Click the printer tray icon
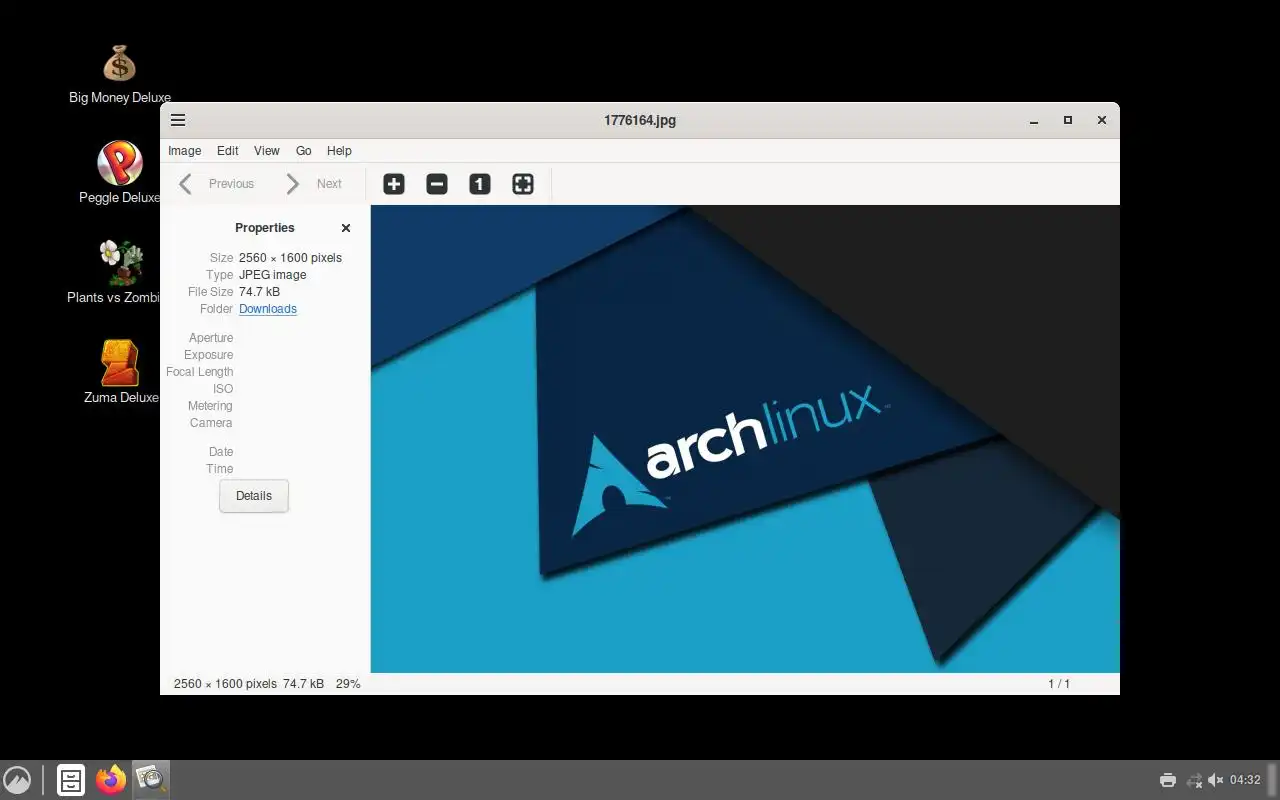Image resolution: width=1280 pixels, height=800 pixels. [1167, 780]
